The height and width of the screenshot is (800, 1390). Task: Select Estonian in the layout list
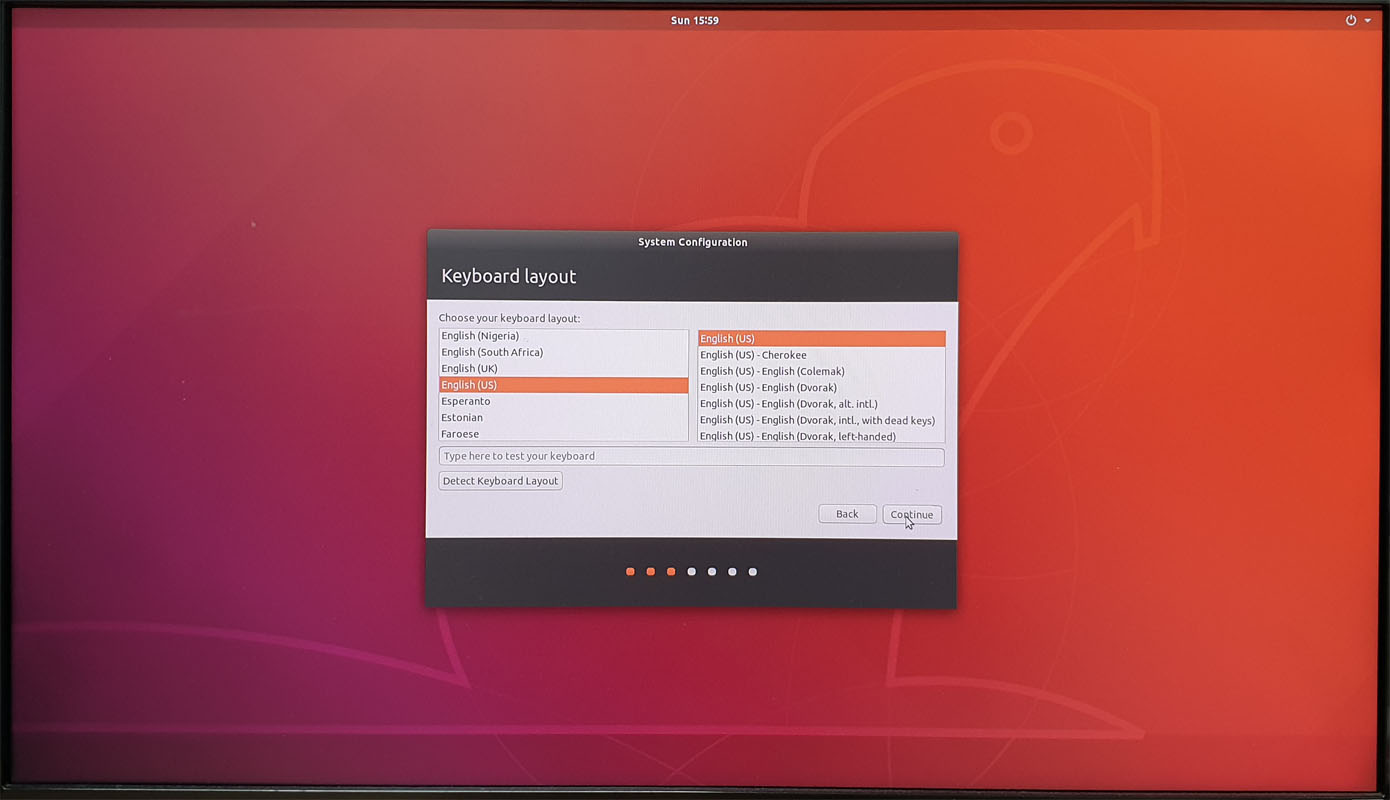[563, 418]
